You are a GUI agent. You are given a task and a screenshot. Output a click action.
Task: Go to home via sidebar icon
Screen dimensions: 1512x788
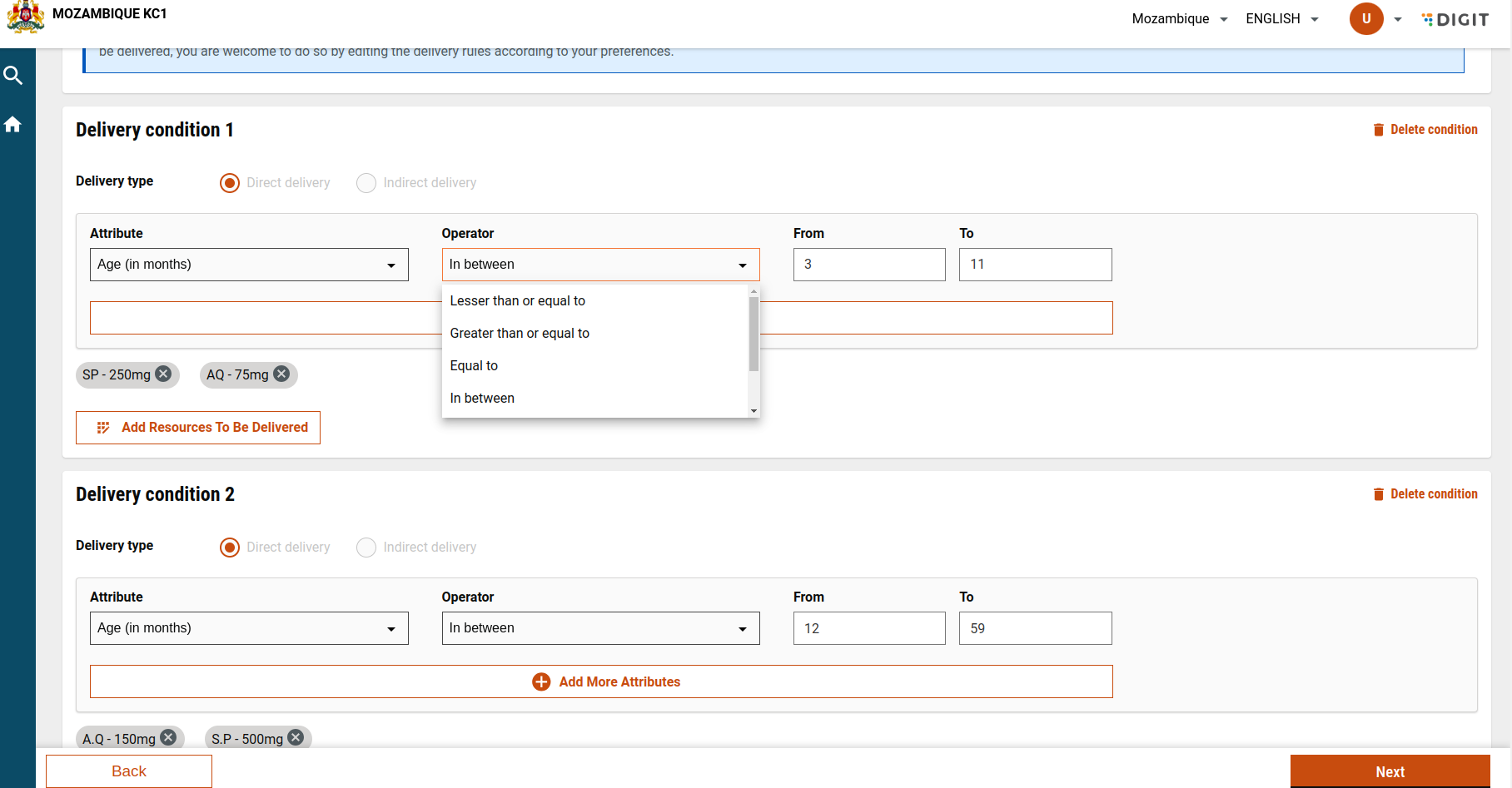coord(12,125)
